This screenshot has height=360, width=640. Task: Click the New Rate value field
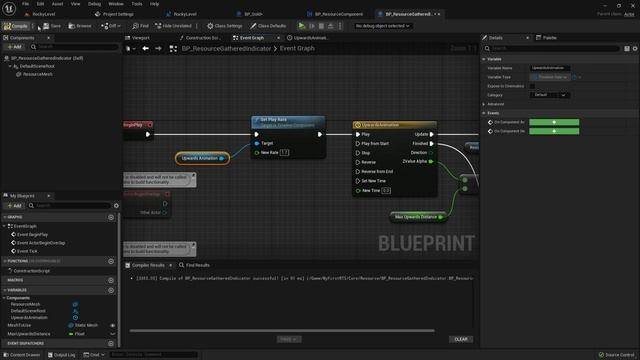click(x=284, y=153)
